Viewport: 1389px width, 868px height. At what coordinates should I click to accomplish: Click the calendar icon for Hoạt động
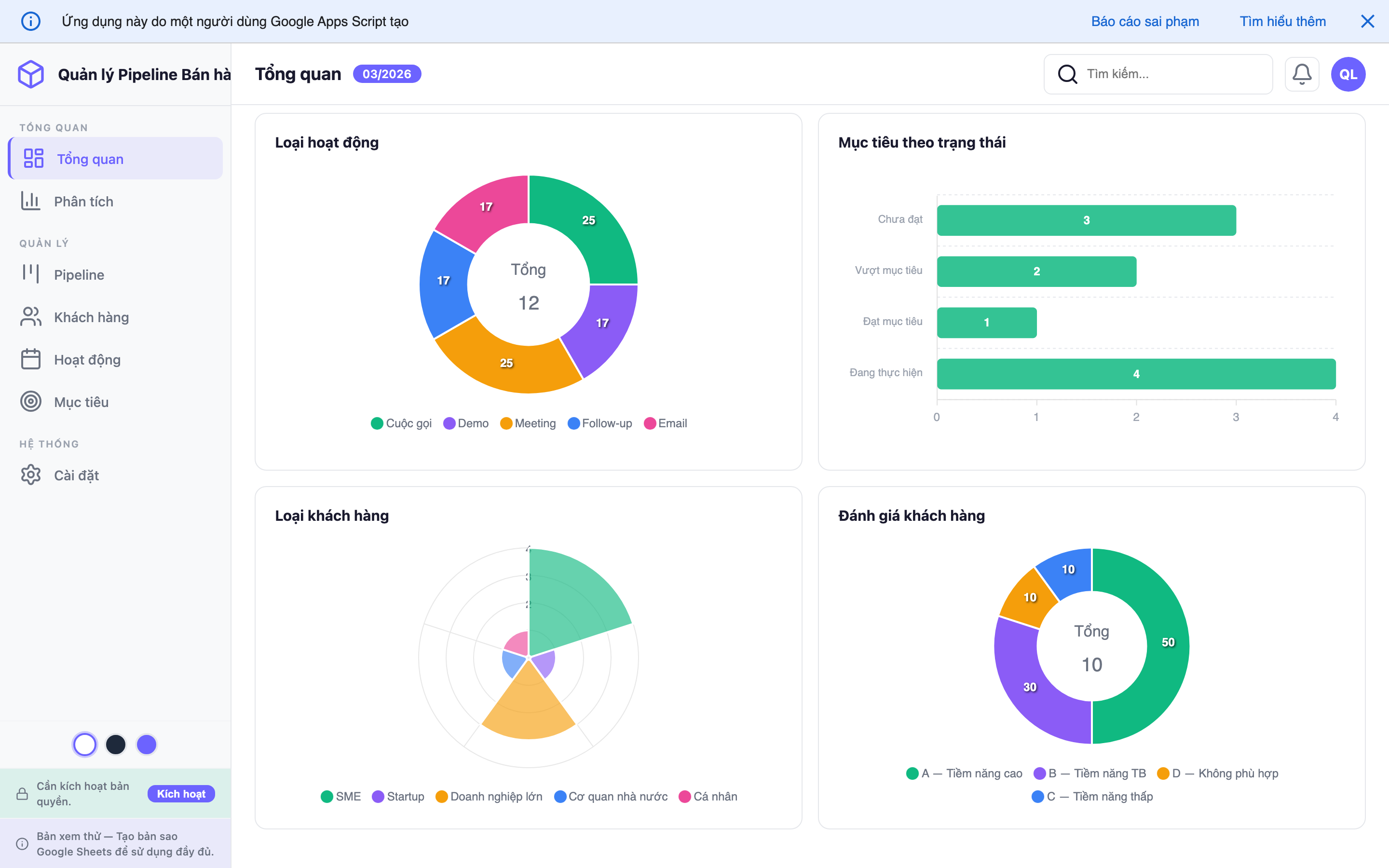31,359
